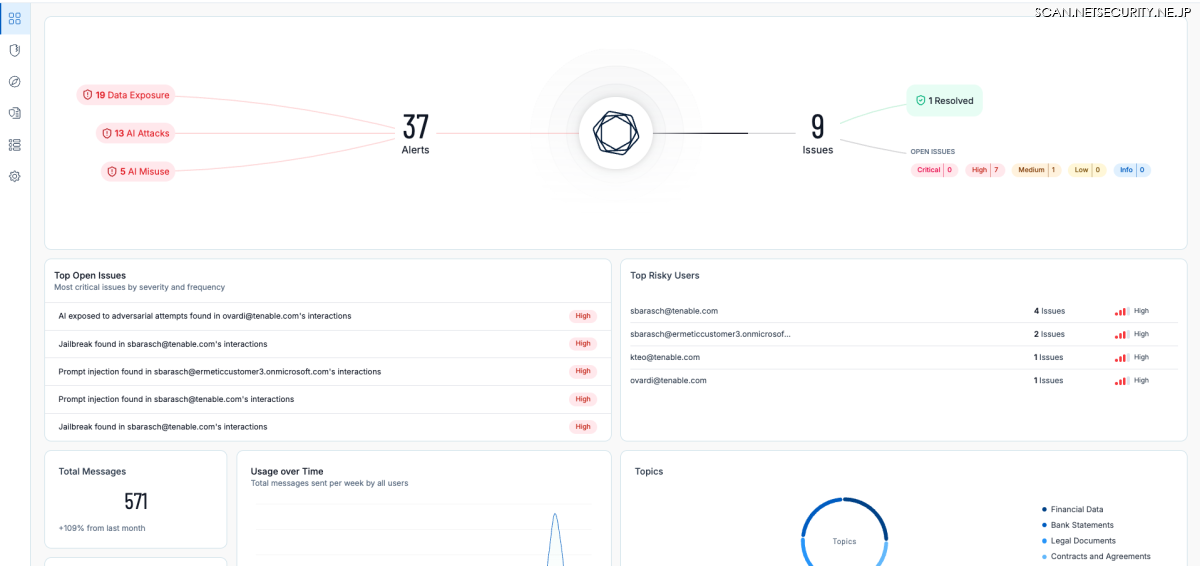Open the shield icon in sidebar

[x=14, y=50]
